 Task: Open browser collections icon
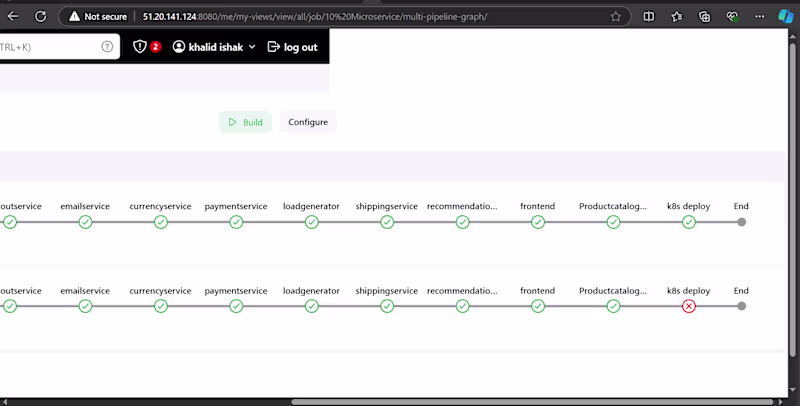pyautogui.click(x=705, y=16)
